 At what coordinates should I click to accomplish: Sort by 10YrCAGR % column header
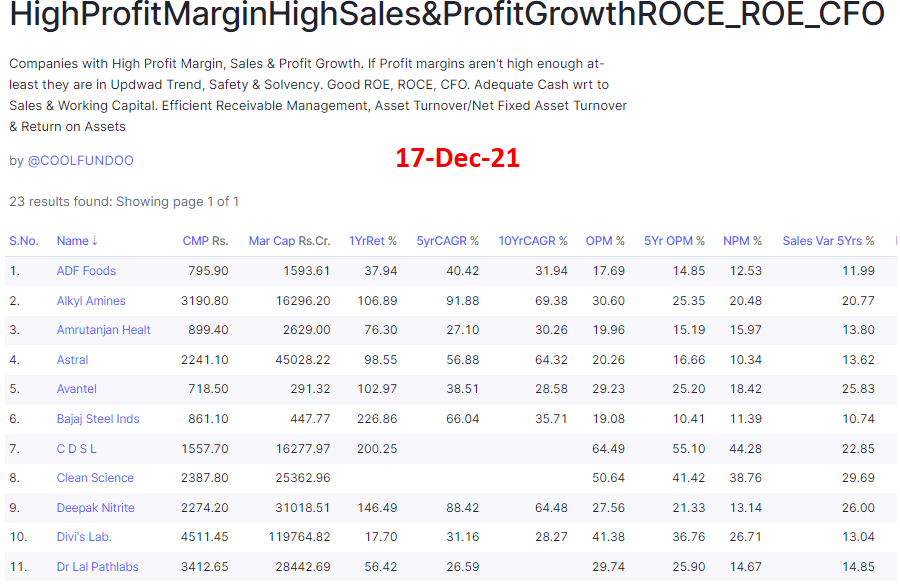pos(533,241)
